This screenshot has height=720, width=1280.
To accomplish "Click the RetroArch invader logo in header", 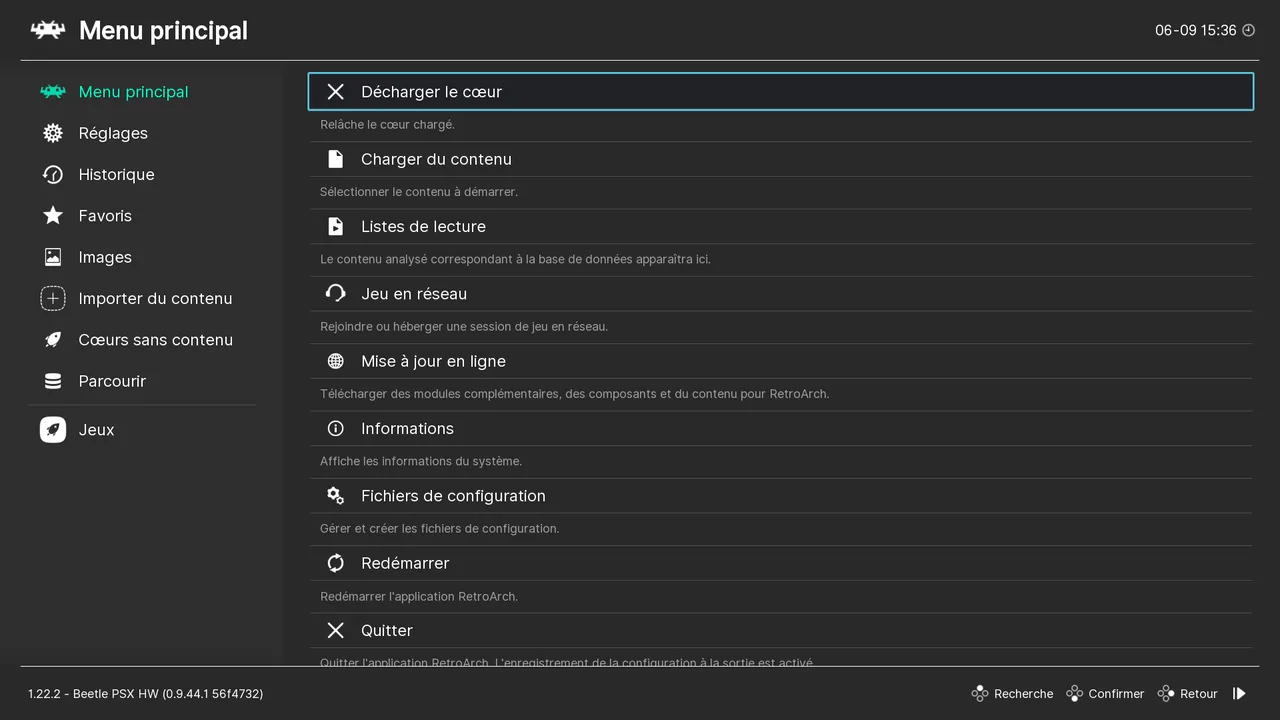I will pos(48,30).
